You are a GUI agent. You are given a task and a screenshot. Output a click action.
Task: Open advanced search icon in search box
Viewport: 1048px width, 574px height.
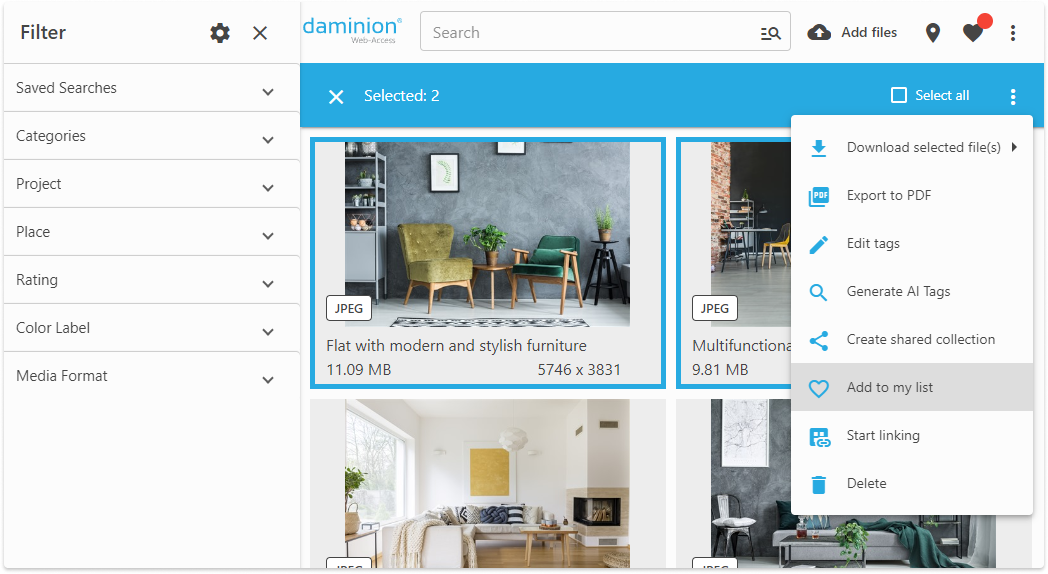771,33
